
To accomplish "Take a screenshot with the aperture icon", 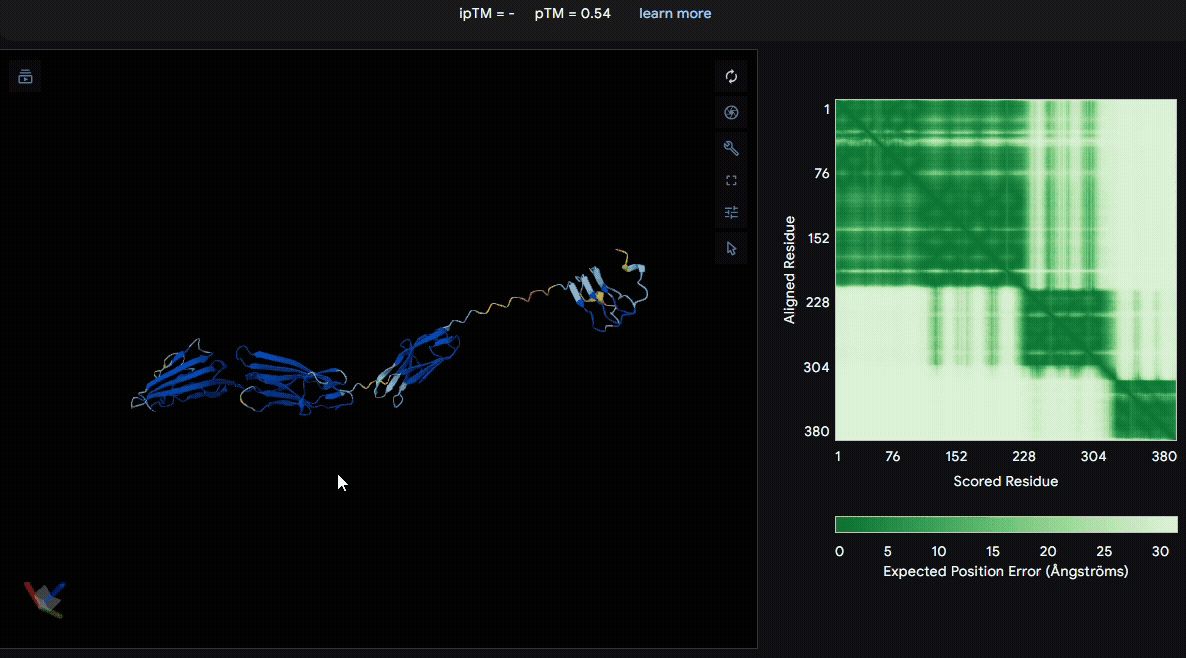I will 731,112.
